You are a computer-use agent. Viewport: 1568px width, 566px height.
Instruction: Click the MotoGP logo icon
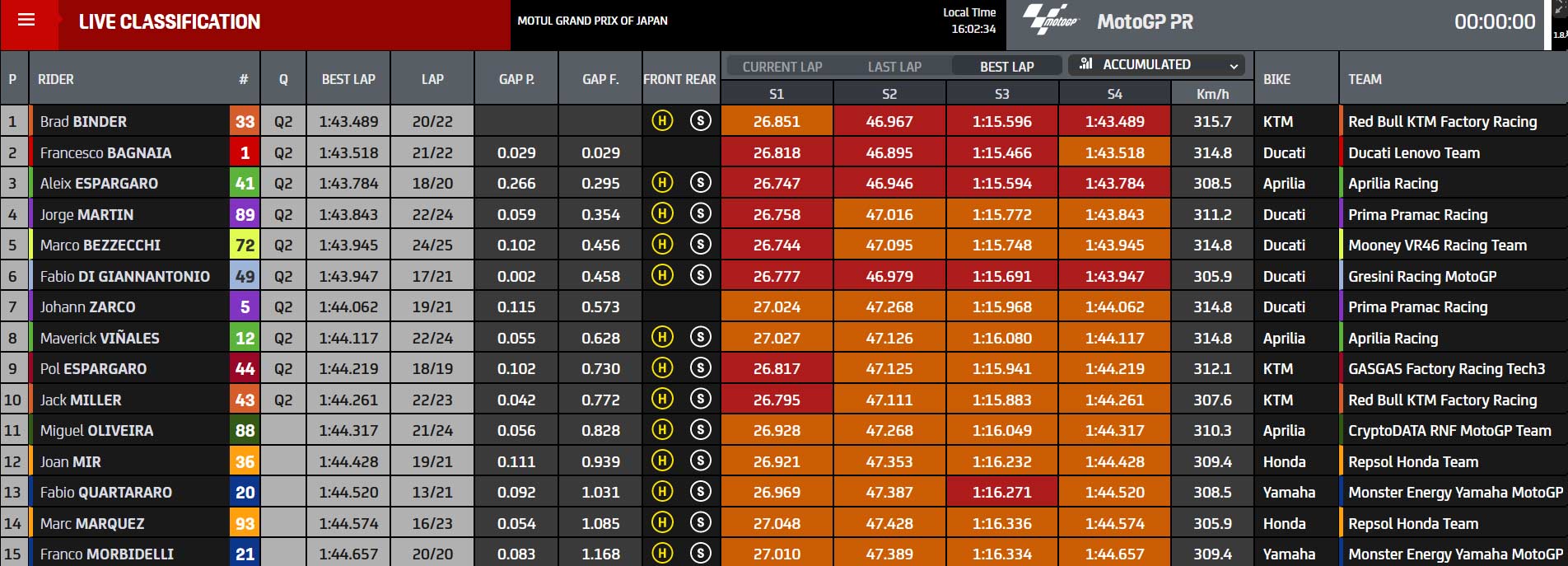(1049, 20)
